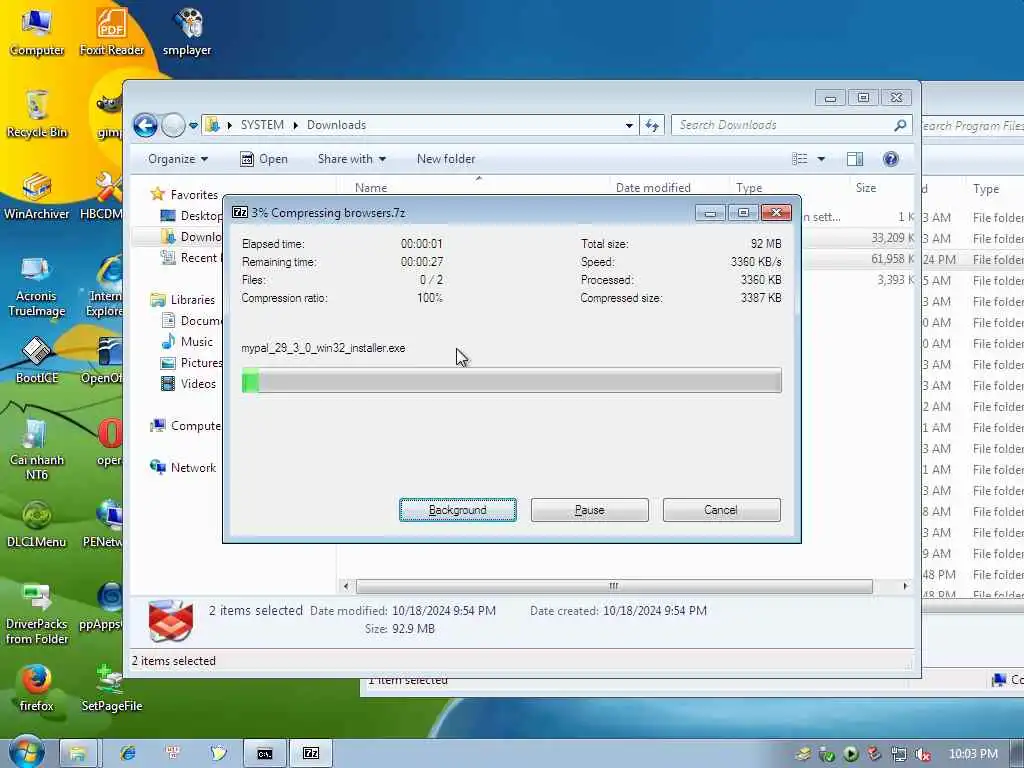
Task: Launch Foxit Reader from the desktop
Action: click(112, 33)
